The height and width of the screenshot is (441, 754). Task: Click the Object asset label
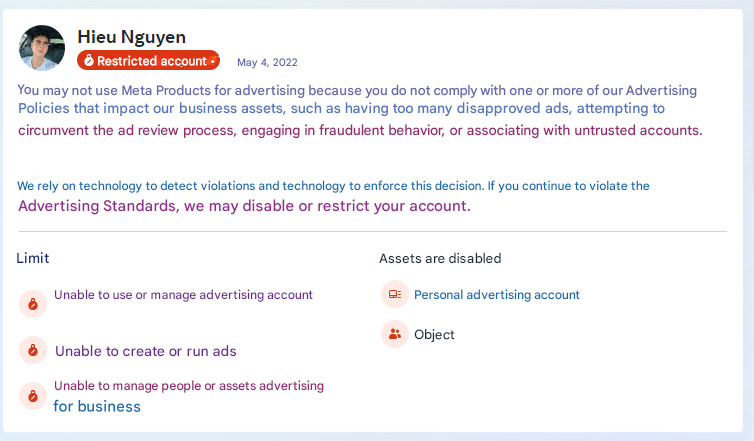434,335
